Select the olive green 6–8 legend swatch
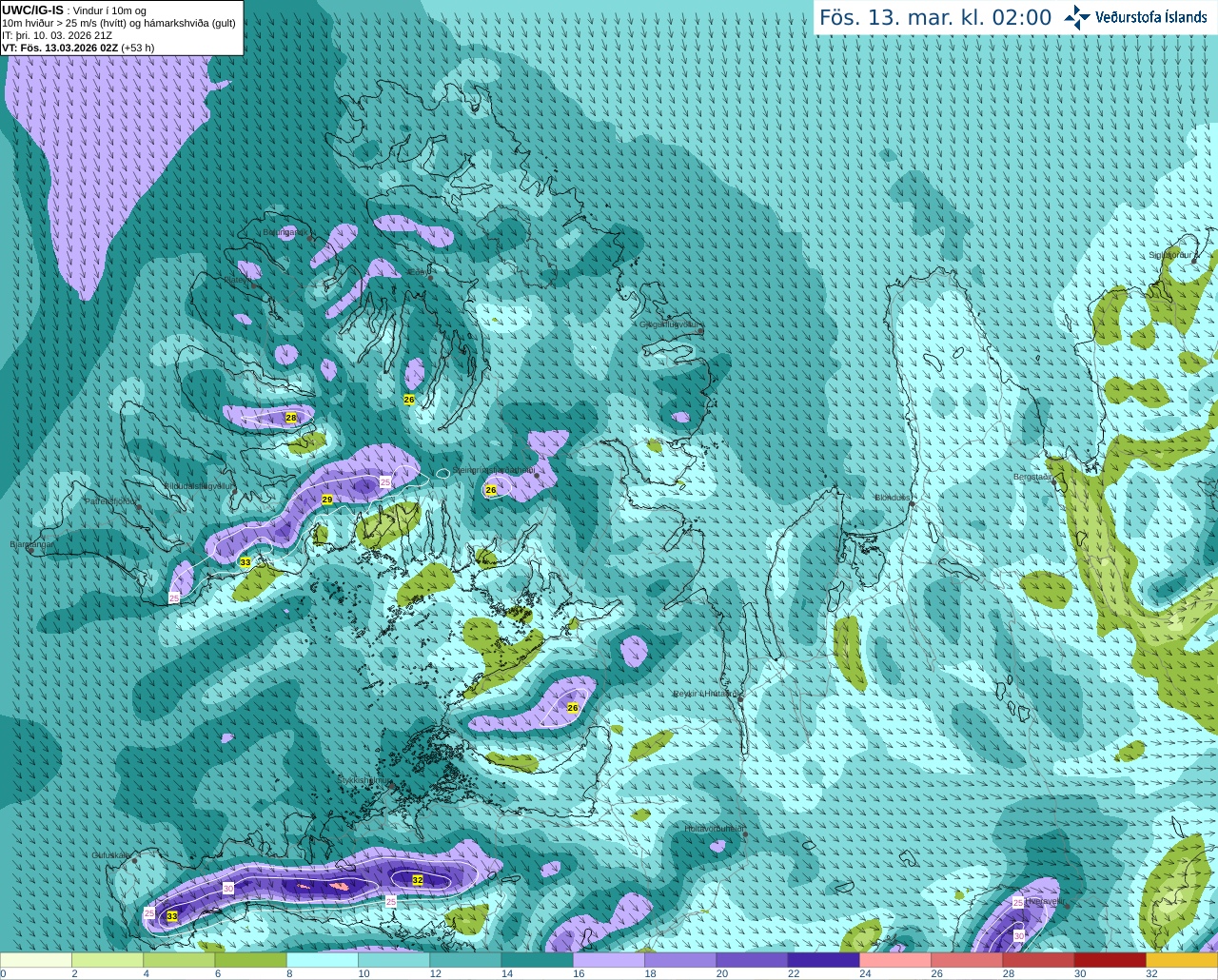Screen dimensions: 1218x980 click(x=250, y=960)
